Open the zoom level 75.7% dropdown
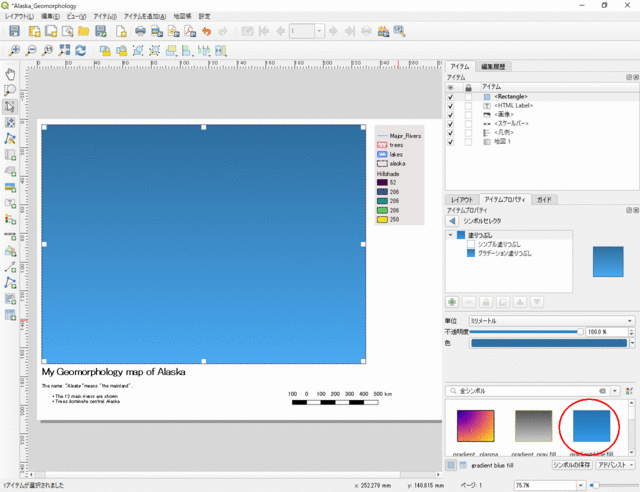640x492 pixels. tap(580, 485)
